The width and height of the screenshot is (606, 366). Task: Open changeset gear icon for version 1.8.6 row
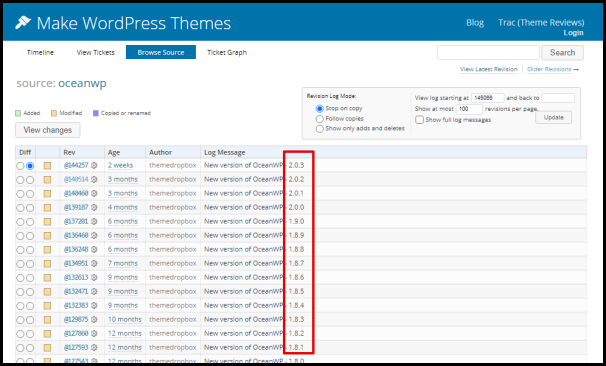tap(94, 277)
